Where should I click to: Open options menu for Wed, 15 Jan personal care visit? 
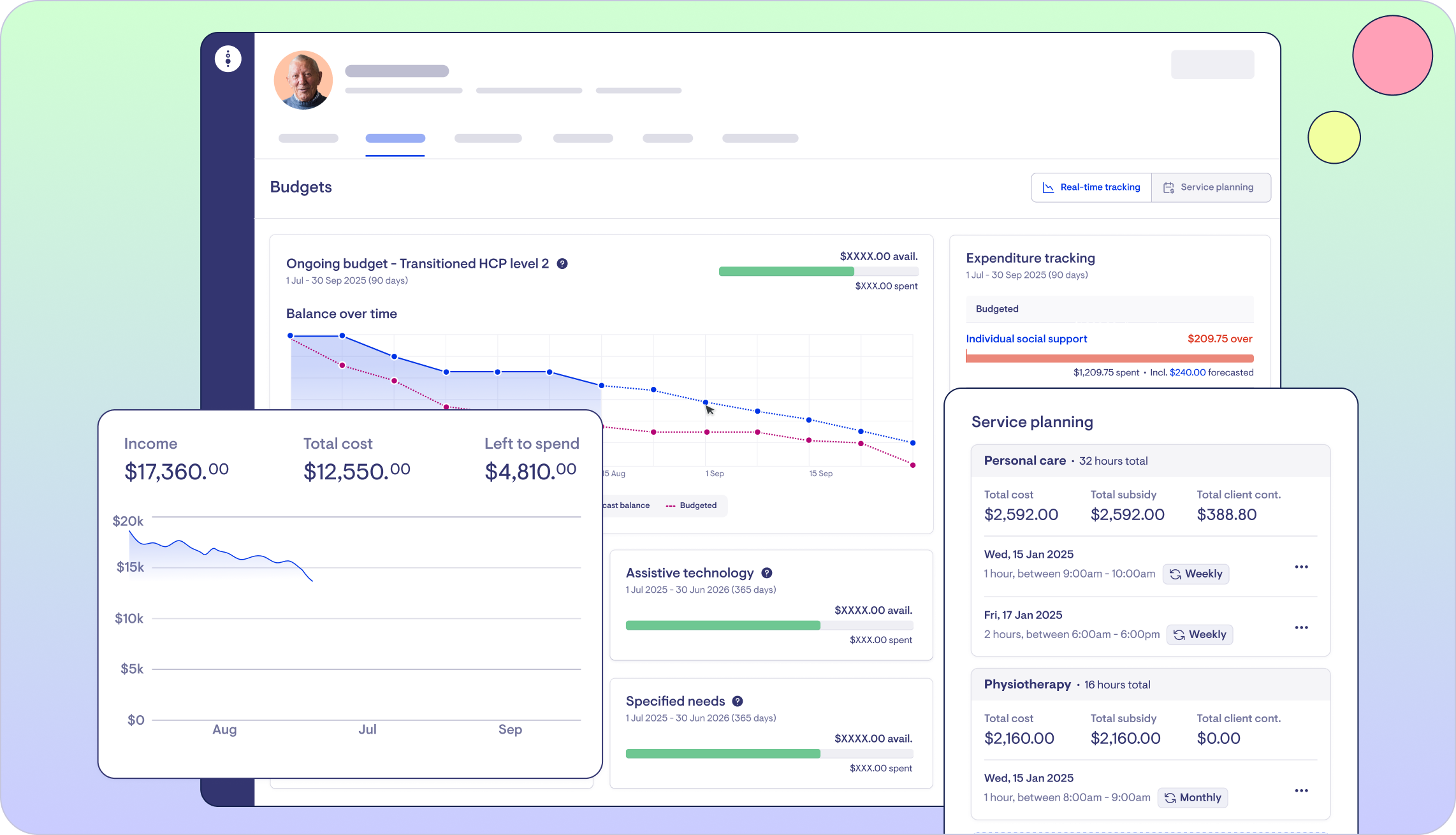pyautogui.click(x=1302, y=567)
